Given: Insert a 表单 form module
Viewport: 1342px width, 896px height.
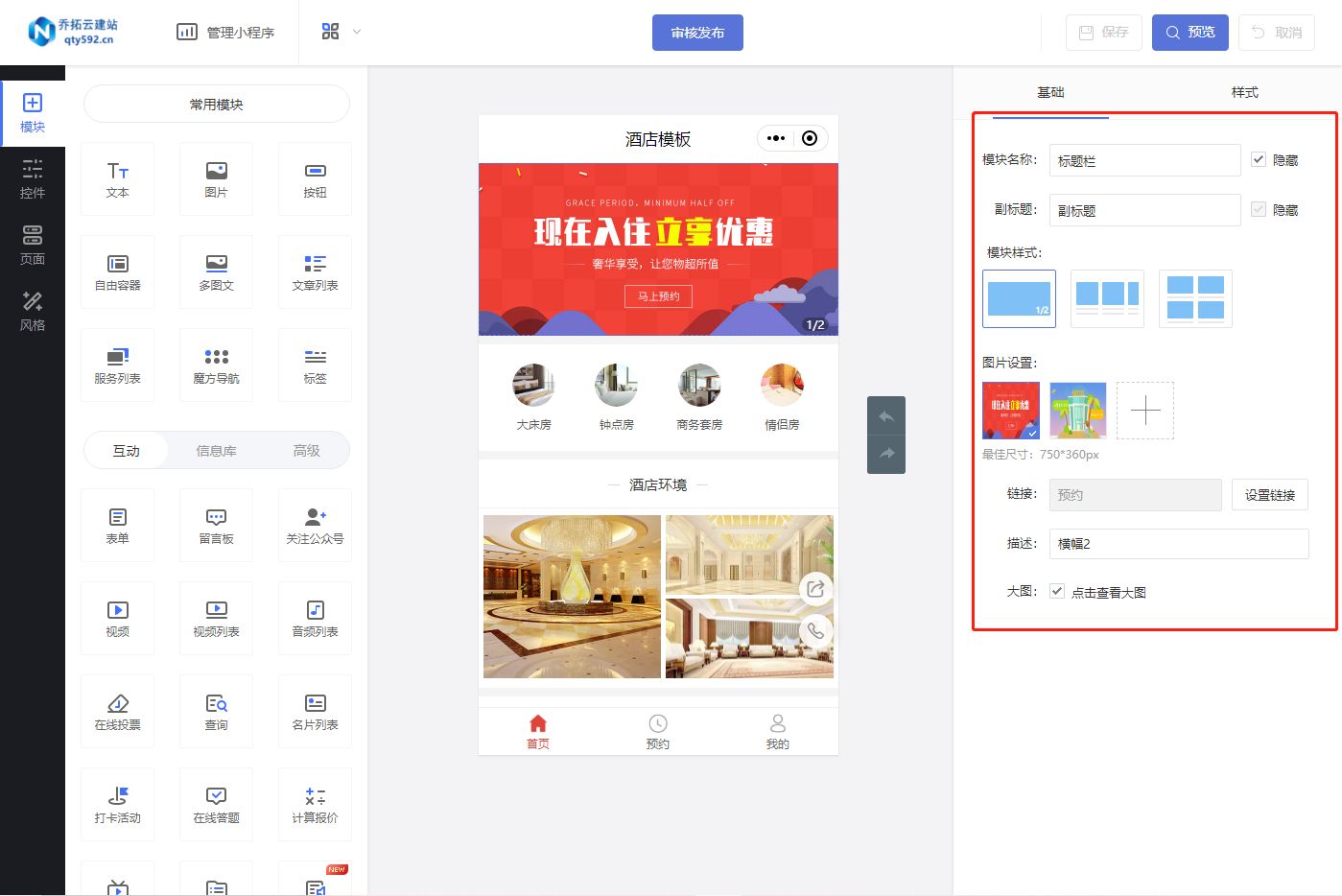Looking at the screenshot, I should point(117,525).
